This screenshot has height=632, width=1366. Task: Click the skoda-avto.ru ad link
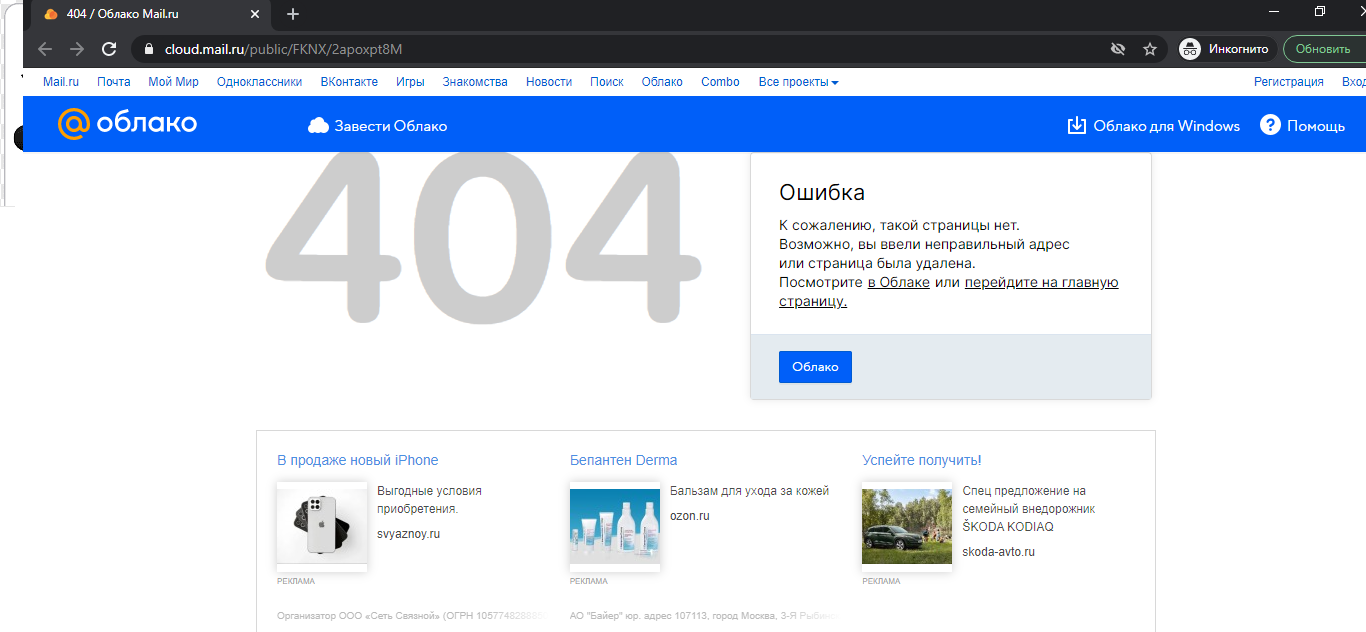point(998,552)
